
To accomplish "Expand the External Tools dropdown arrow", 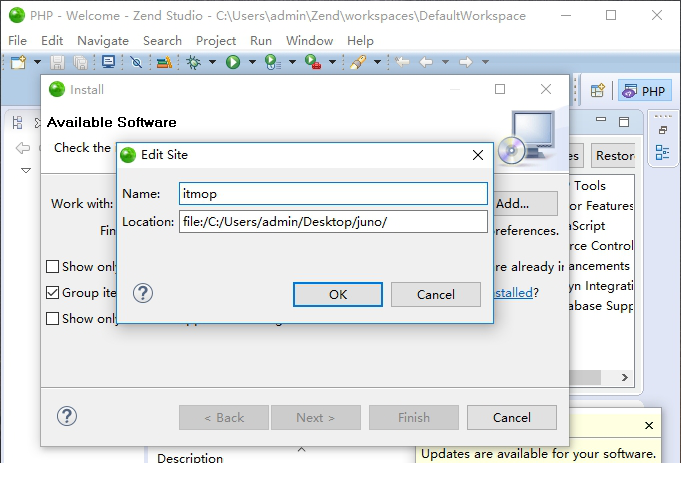I will pyautogui.click(x=332, y=62).
